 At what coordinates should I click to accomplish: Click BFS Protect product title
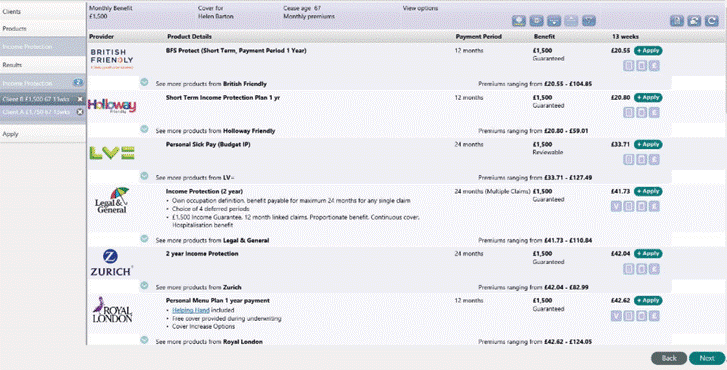click(236, 51)
